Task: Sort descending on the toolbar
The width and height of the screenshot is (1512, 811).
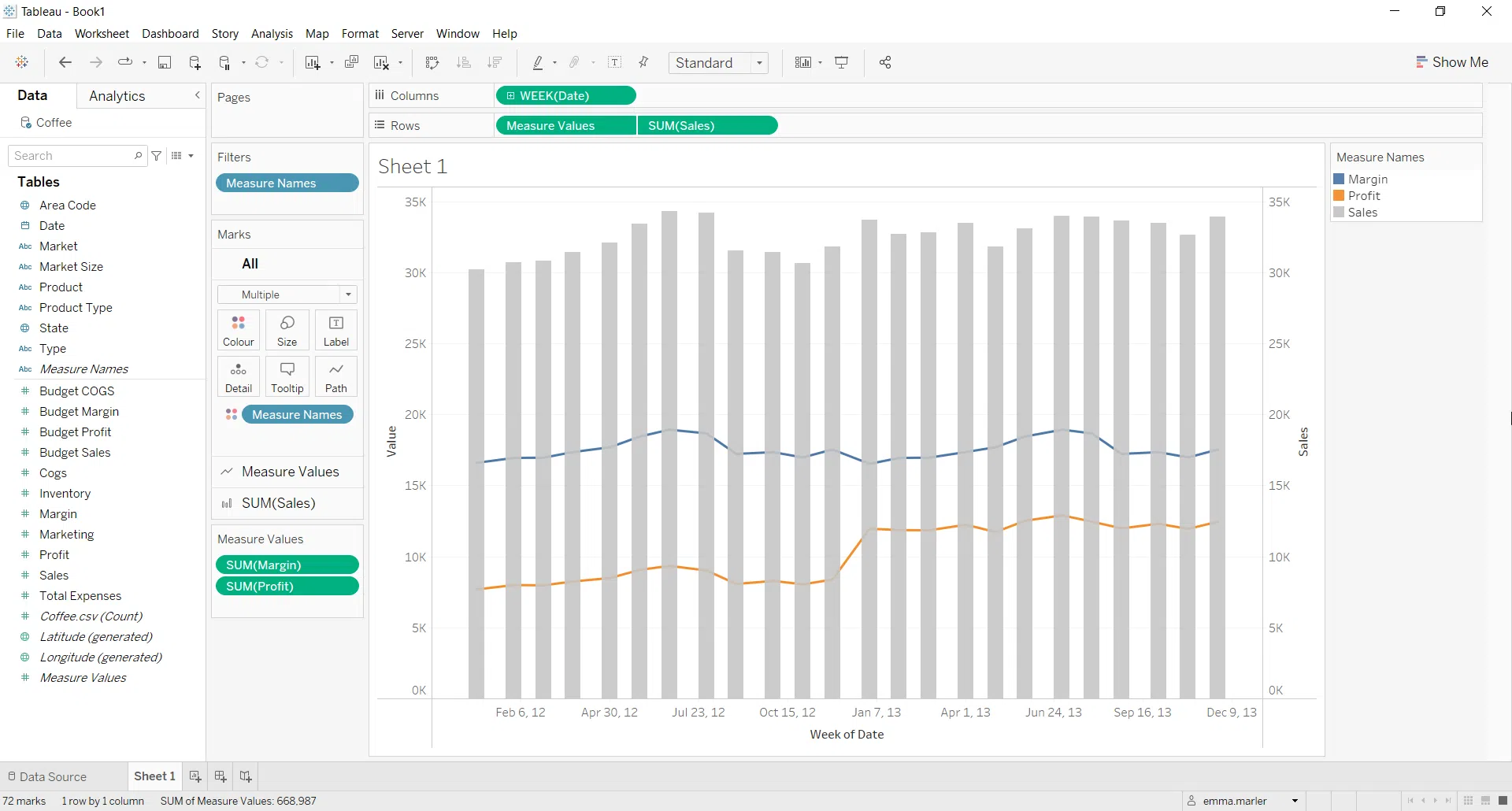Action: tap(495, 62)
